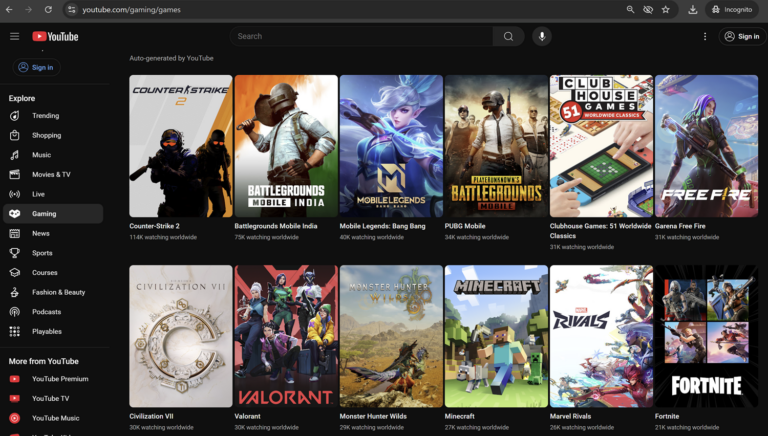The image size is (768, 436).
Task: Reload the page in browser
Action: coord(48,9)
